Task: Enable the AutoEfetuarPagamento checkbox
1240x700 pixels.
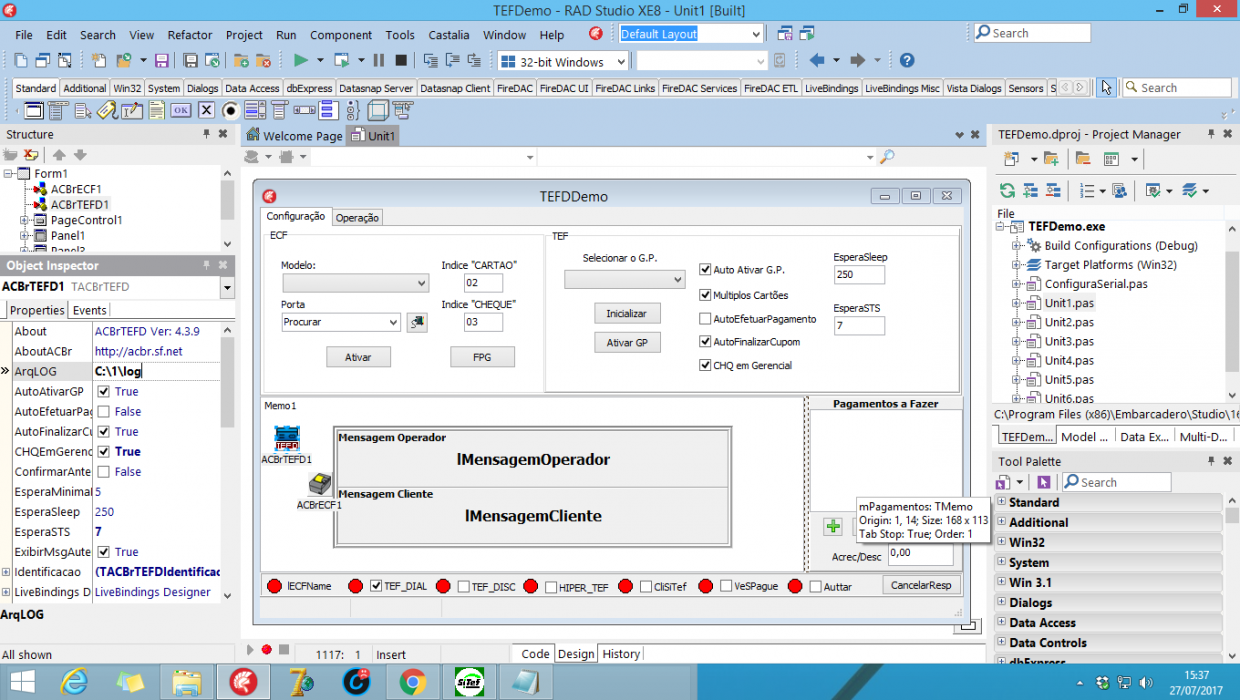Action: click(x=705, y=319)
